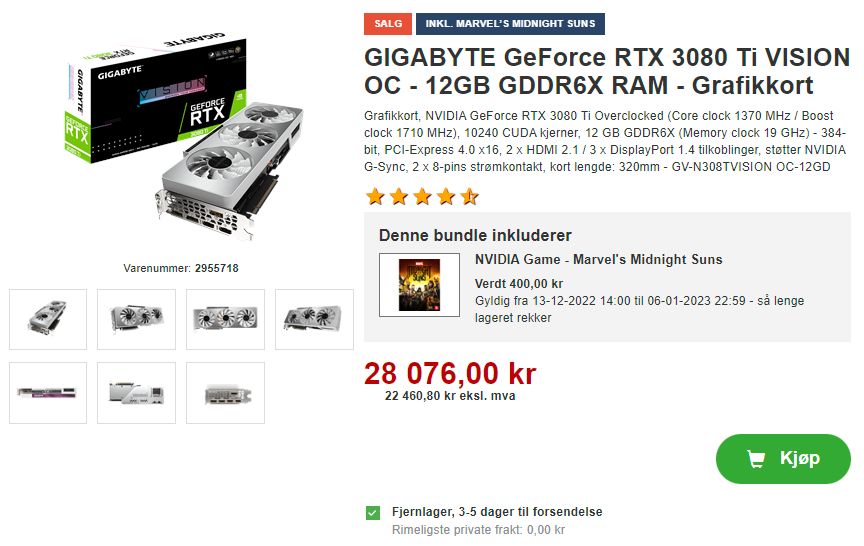864x546 pixels.
Task: Select the backplate view thumbnail
Action: (137, 393)
